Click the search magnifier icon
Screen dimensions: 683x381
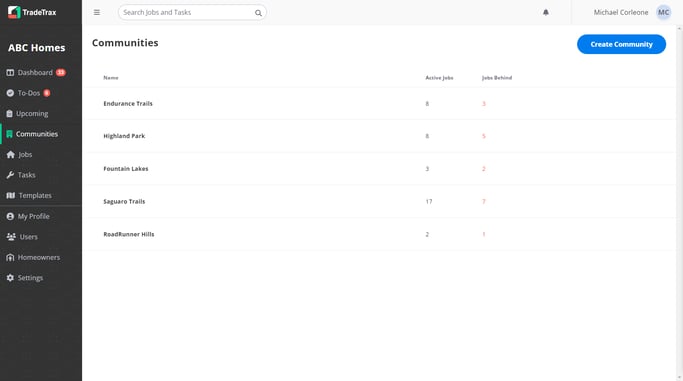pos(258,13)
